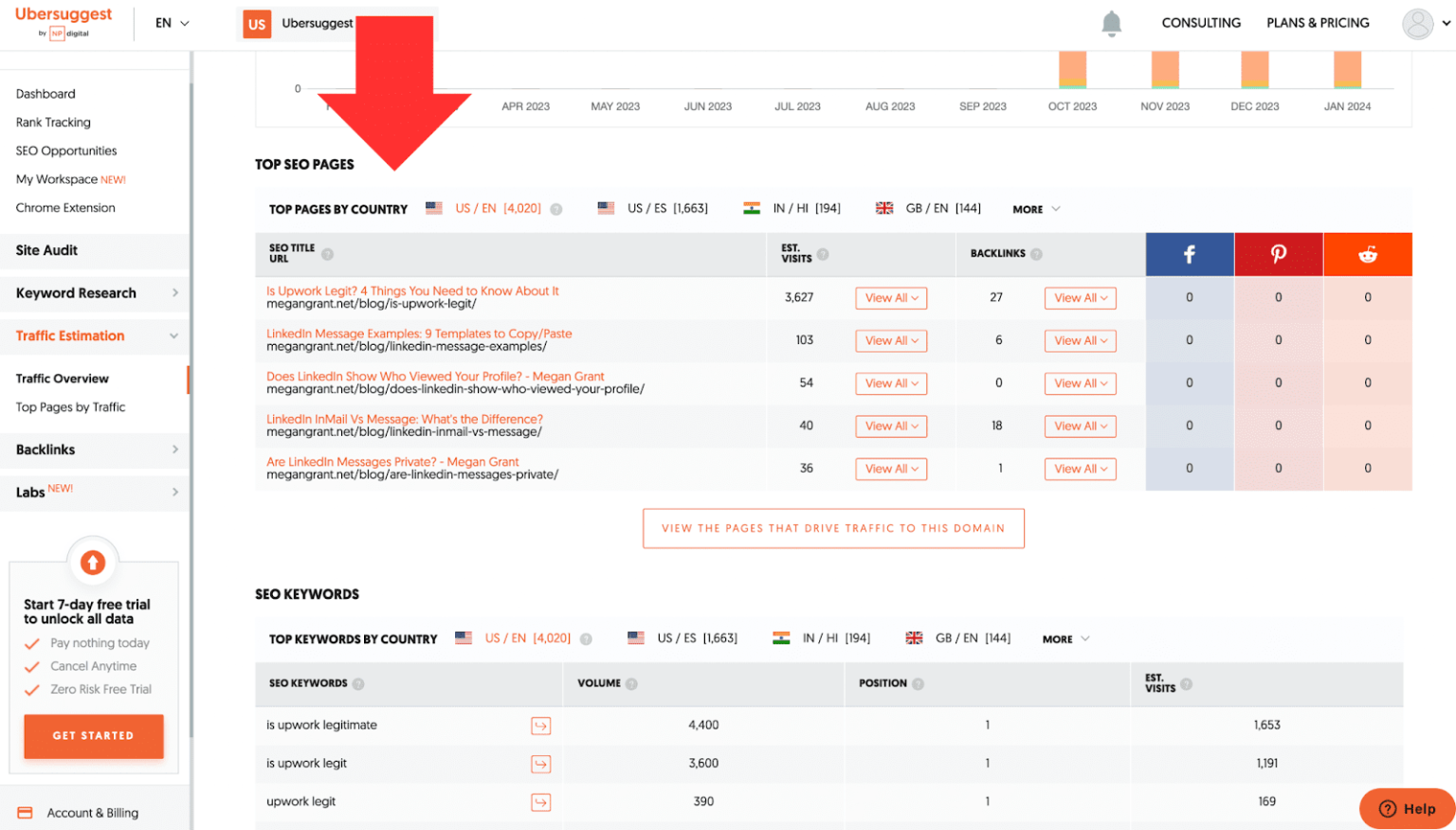Open arrow icon for 'is upwork legit' keyword
Screen dimensions: 1456x830
click(540, 764)
